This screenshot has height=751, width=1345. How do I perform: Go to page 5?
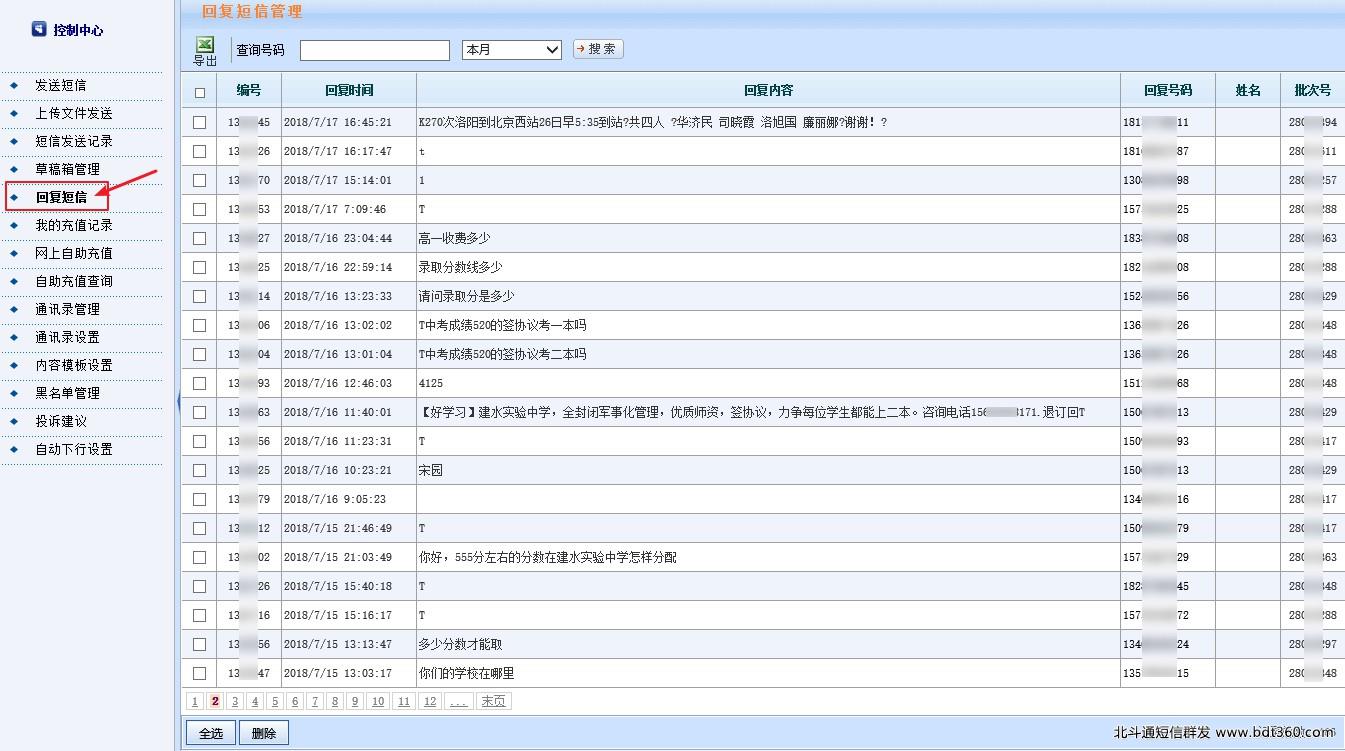(x=275, y=701)
